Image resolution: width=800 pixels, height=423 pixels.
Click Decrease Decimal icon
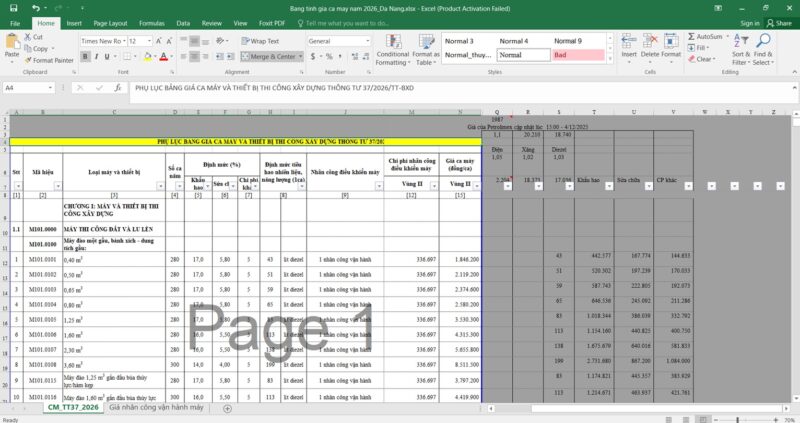point(366,57)
